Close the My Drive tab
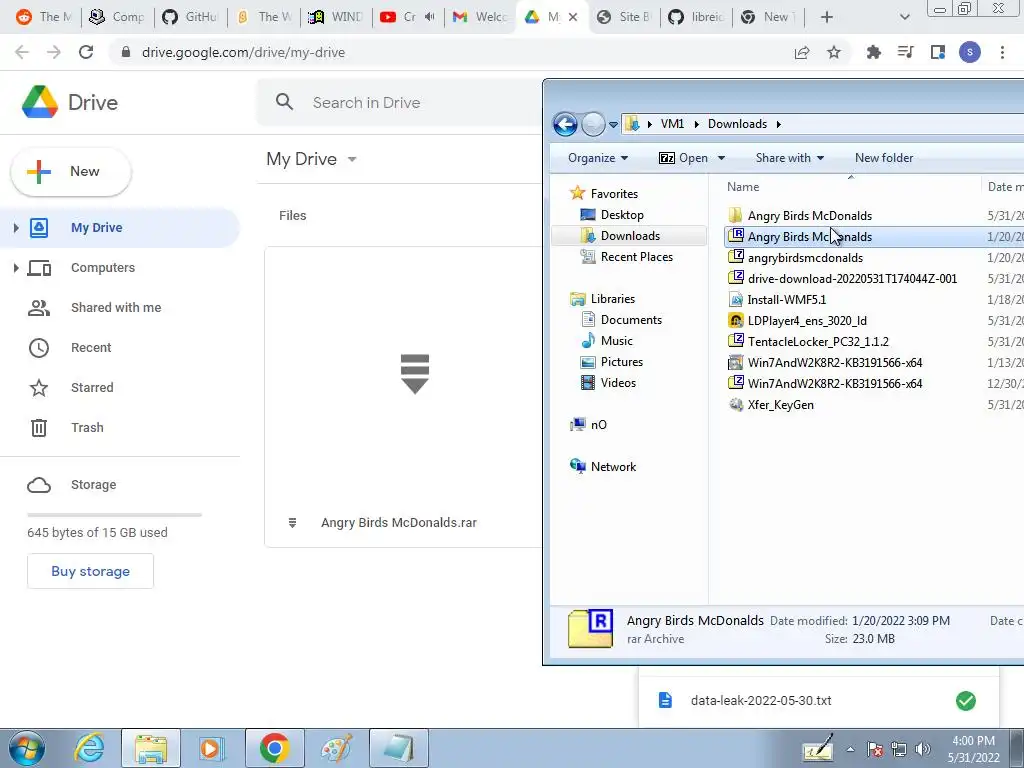Image resolution: width=1024 pixels, height=768 pixels. pos(573,17)
